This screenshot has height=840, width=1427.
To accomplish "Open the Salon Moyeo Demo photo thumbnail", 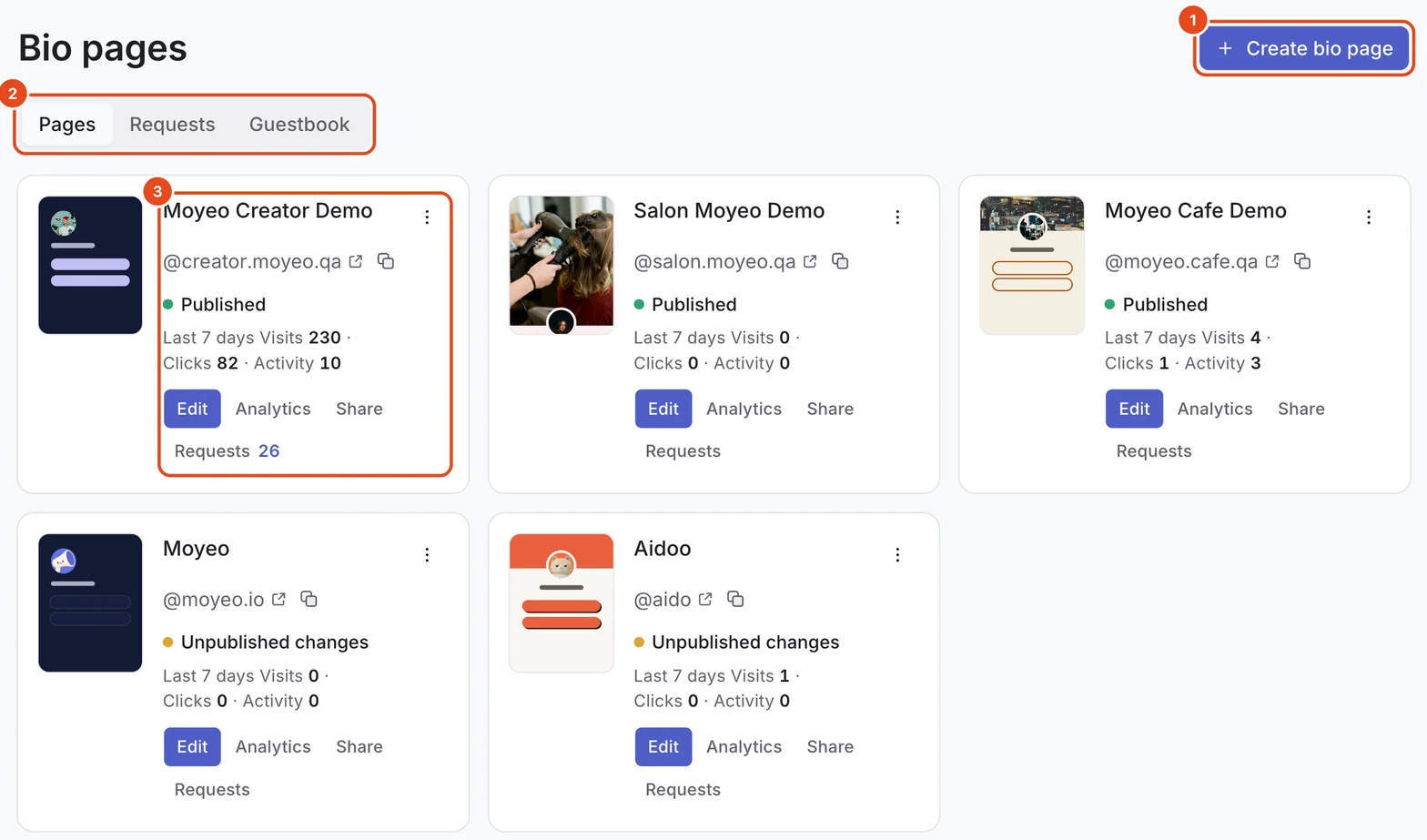I will pos(562,265).
